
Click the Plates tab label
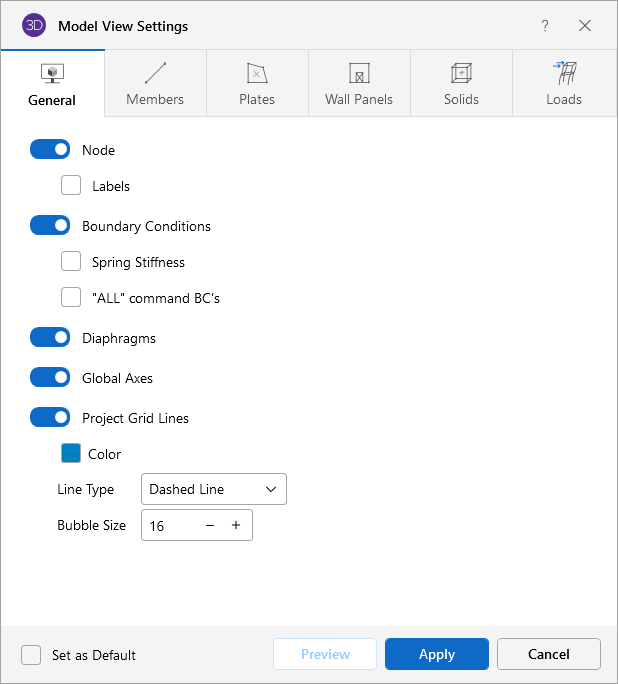[257, 99]
